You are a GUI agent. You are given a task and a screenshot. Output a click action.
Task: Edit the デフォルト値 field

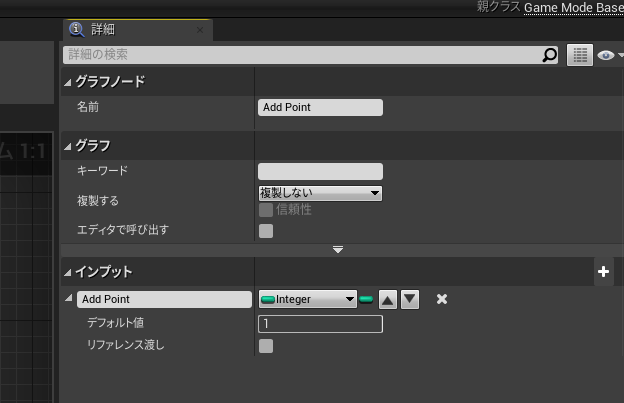tap(320, 324)
